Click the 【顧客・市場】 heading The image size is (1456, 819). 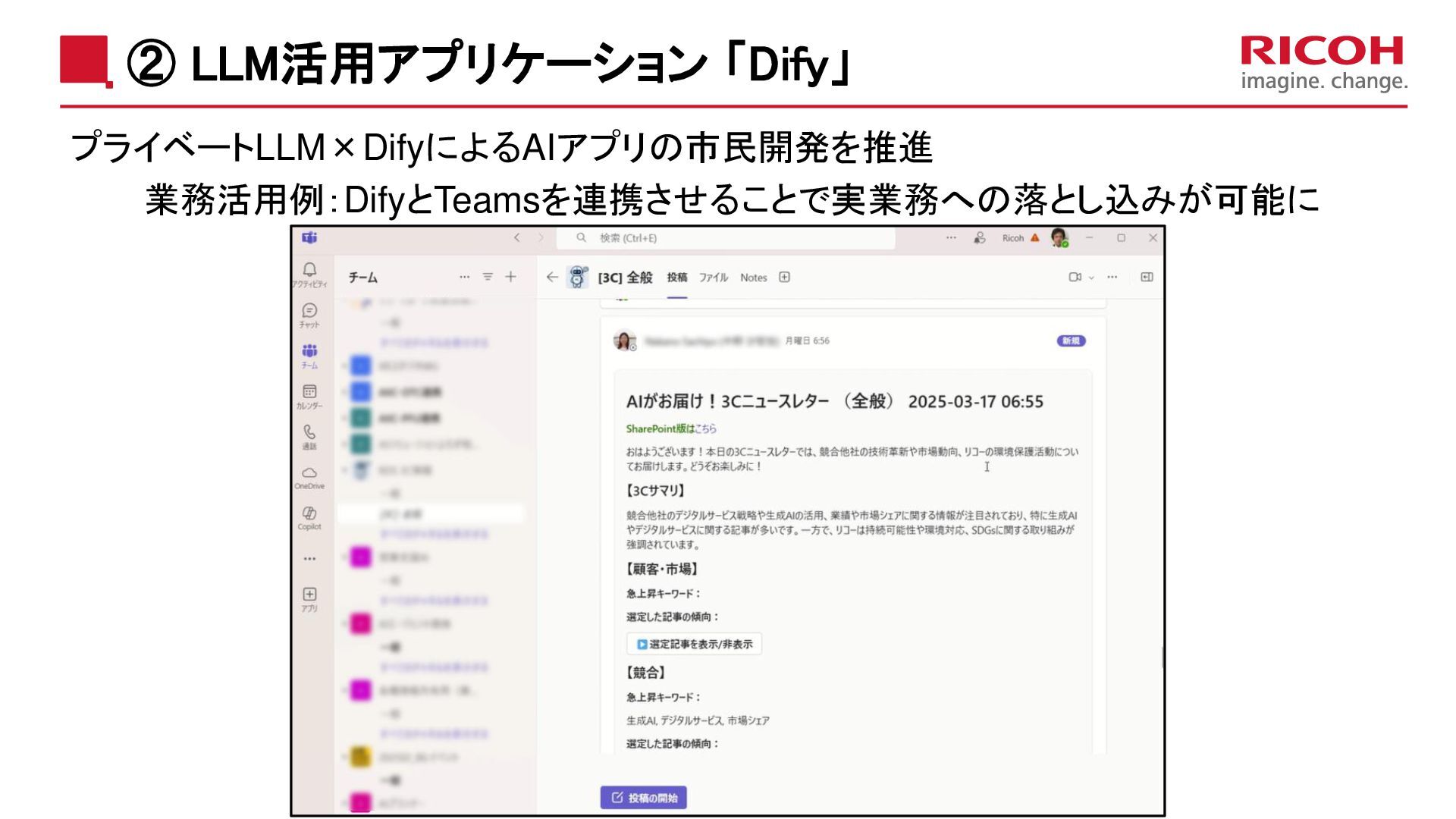663,570
